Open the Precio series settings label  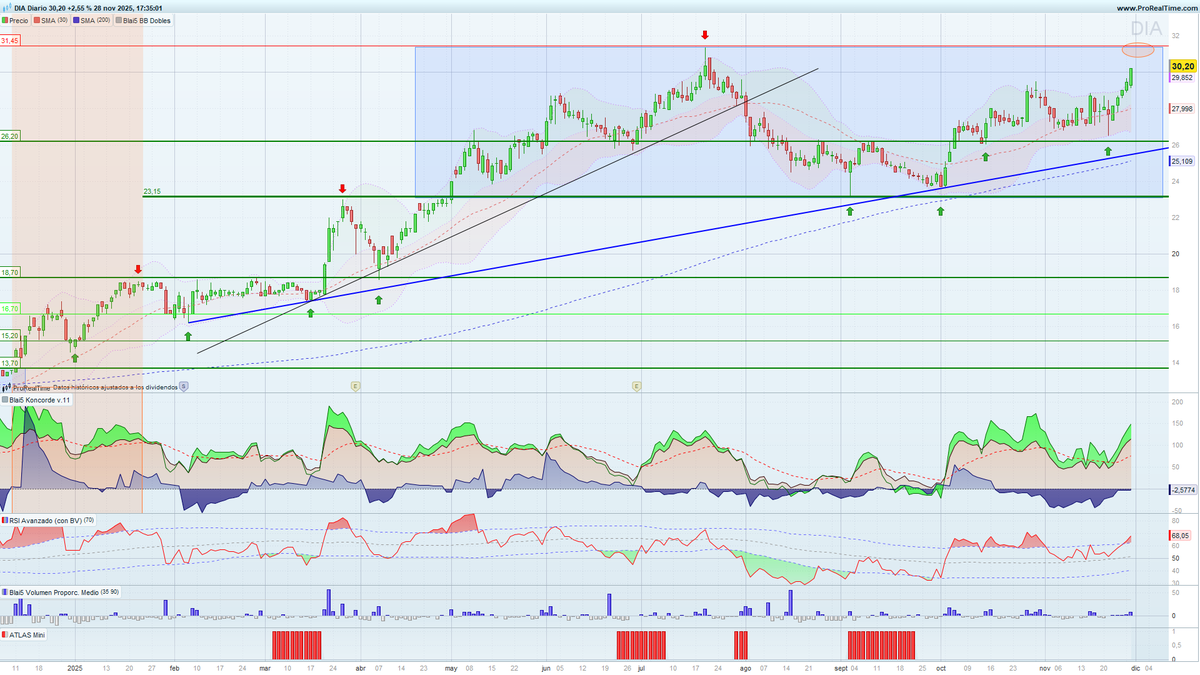[16, 20]
